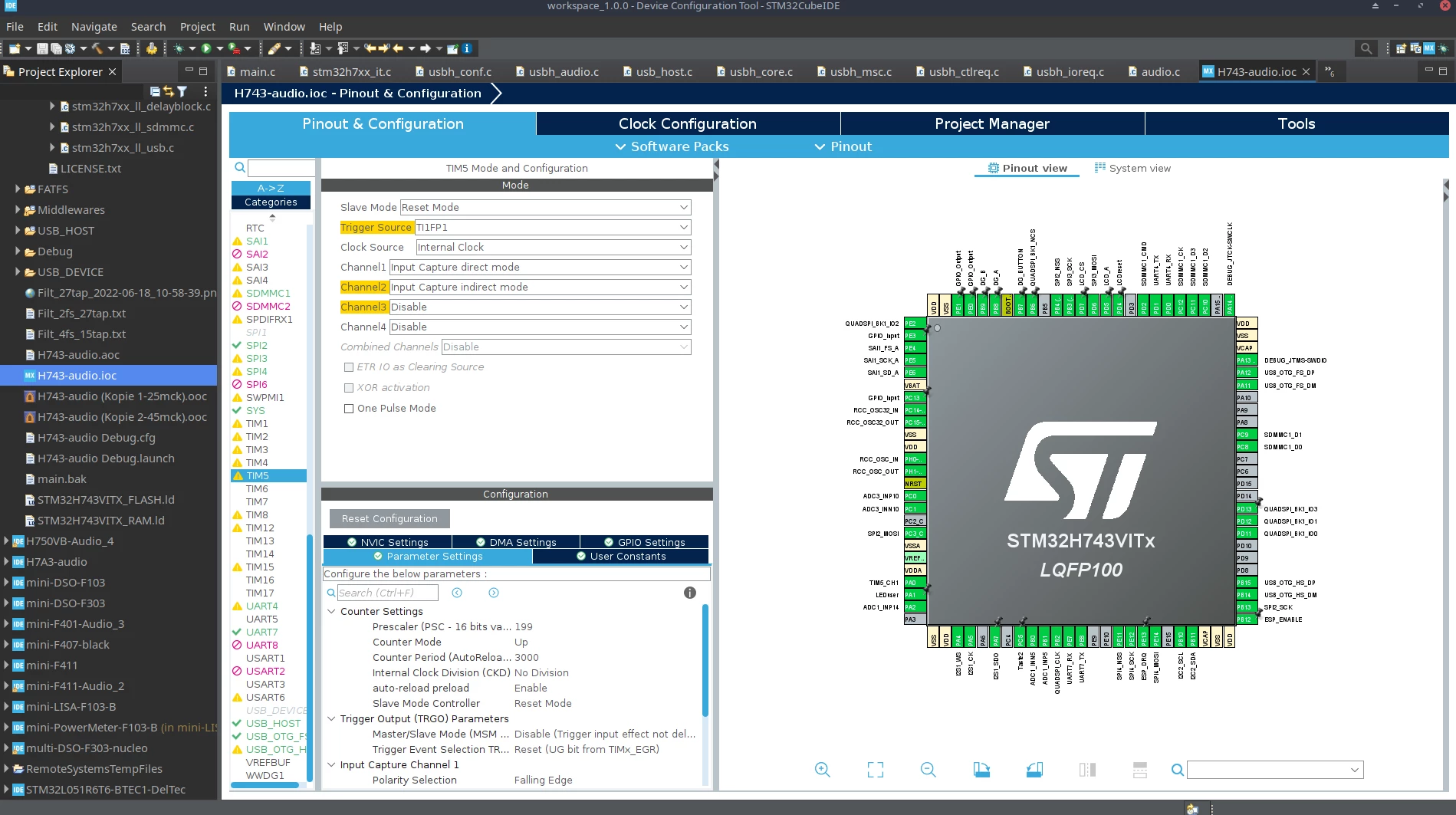
Task: Rotate pinout clockwise icon
Action: [981, 770]
